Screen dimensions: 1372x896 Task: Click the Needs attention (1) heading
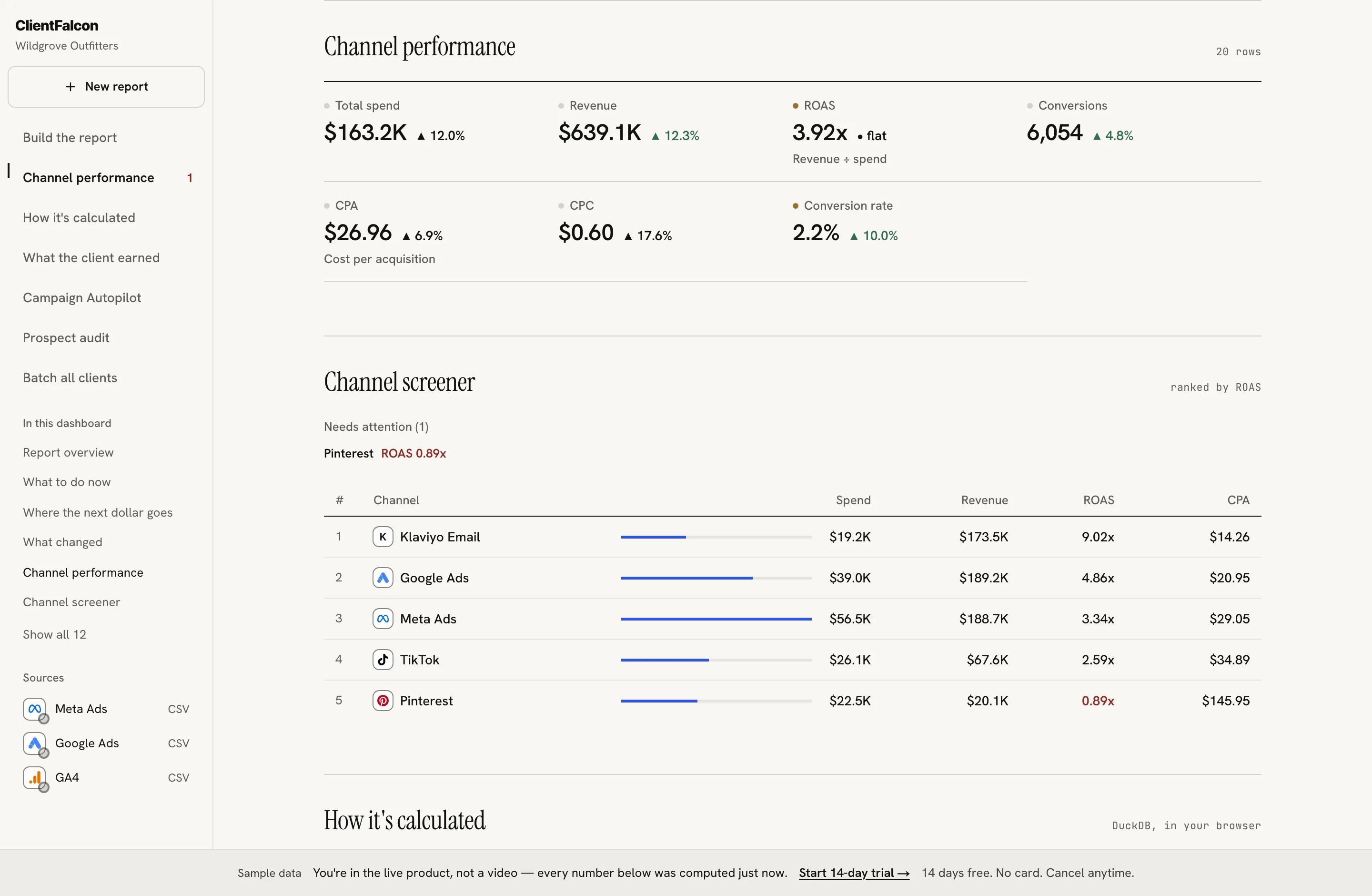click(x=376, y=427)
